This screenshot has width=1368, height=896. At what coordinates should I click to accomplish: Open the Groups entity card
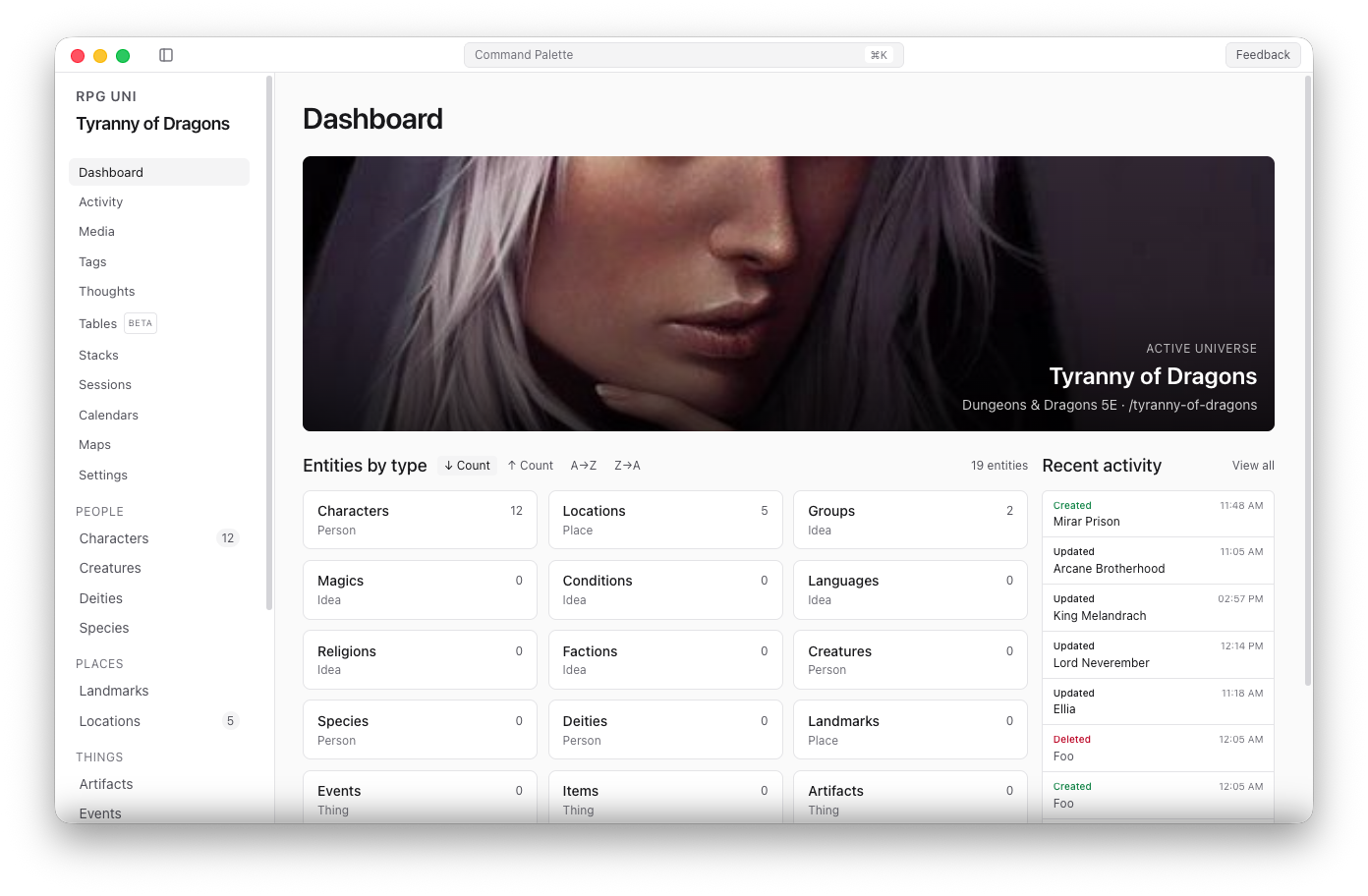[x=910, y=520]
